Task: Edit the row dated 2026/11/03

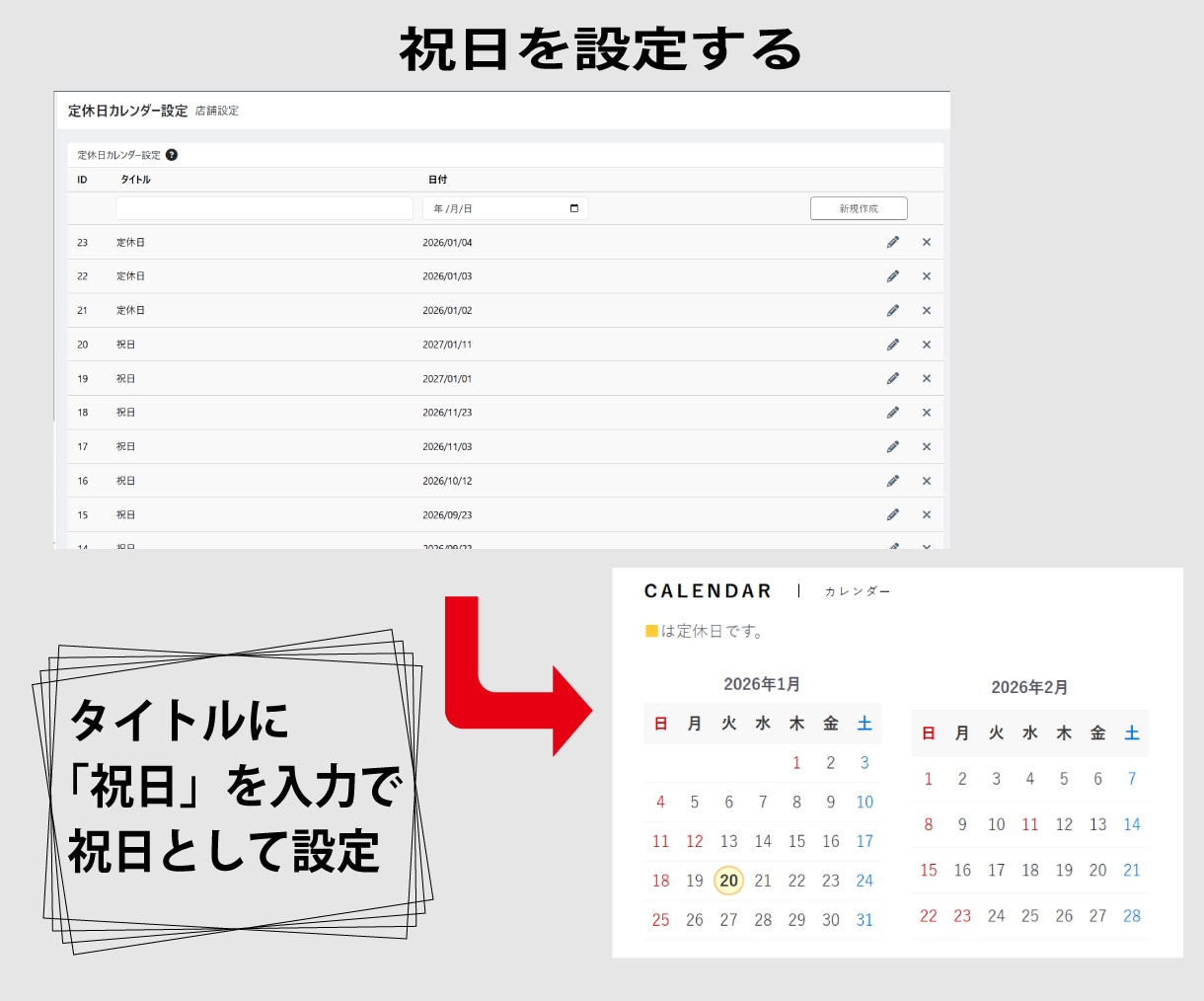Action: click(x=893, y=446)
